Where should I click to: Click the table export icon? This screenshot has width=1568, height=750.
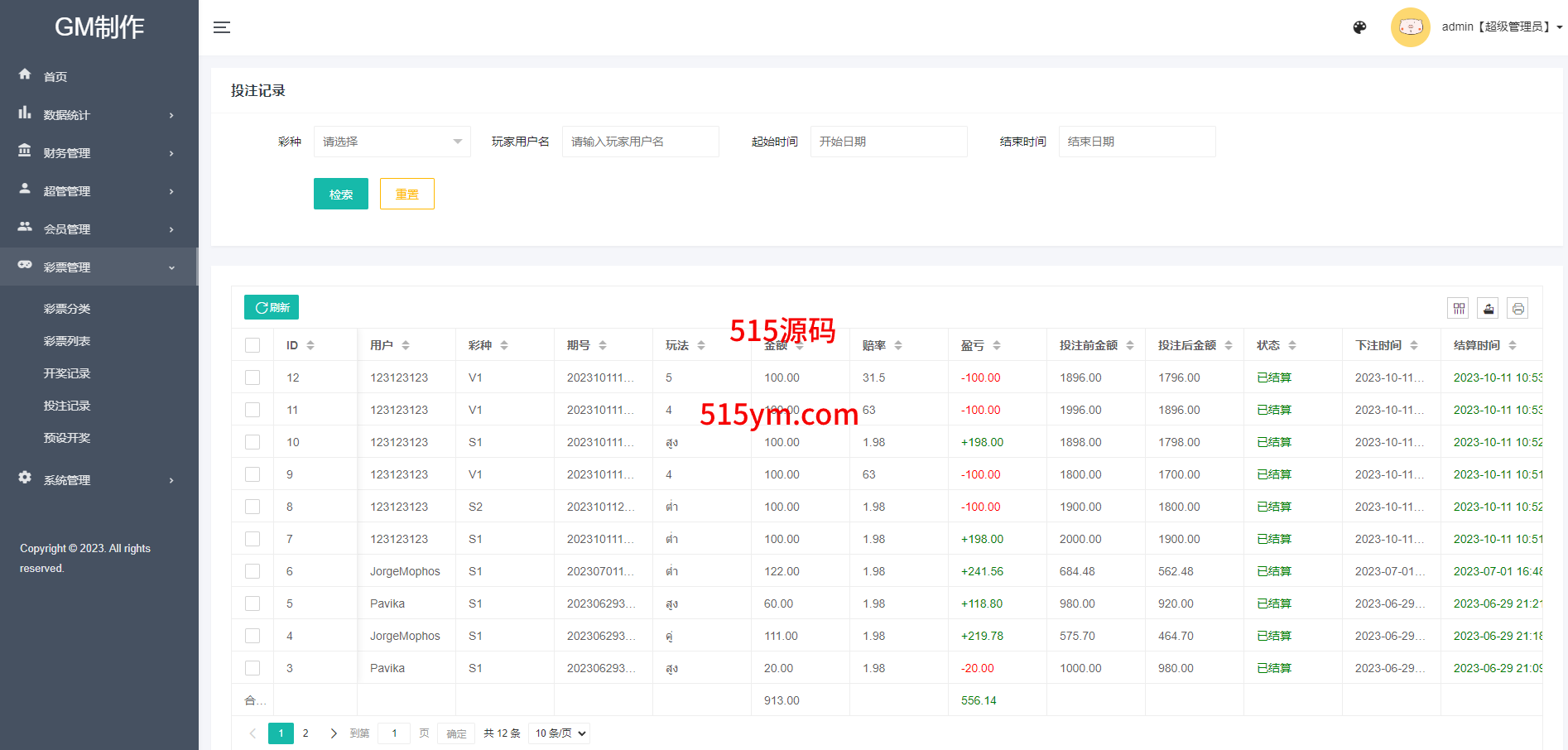[x=1489, y=309]
